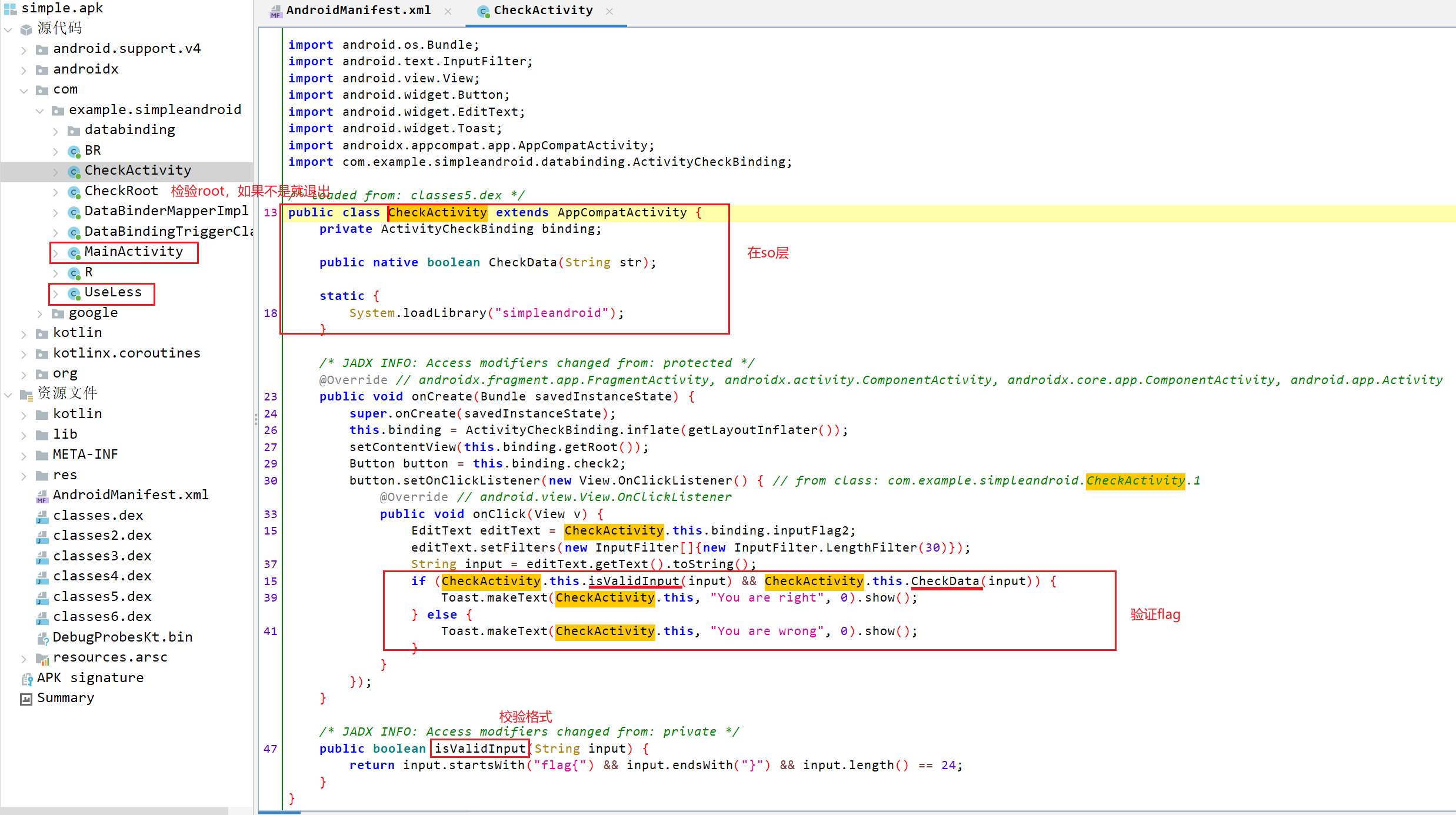Click the MainActivity class icon

click(x=74, y=253)
